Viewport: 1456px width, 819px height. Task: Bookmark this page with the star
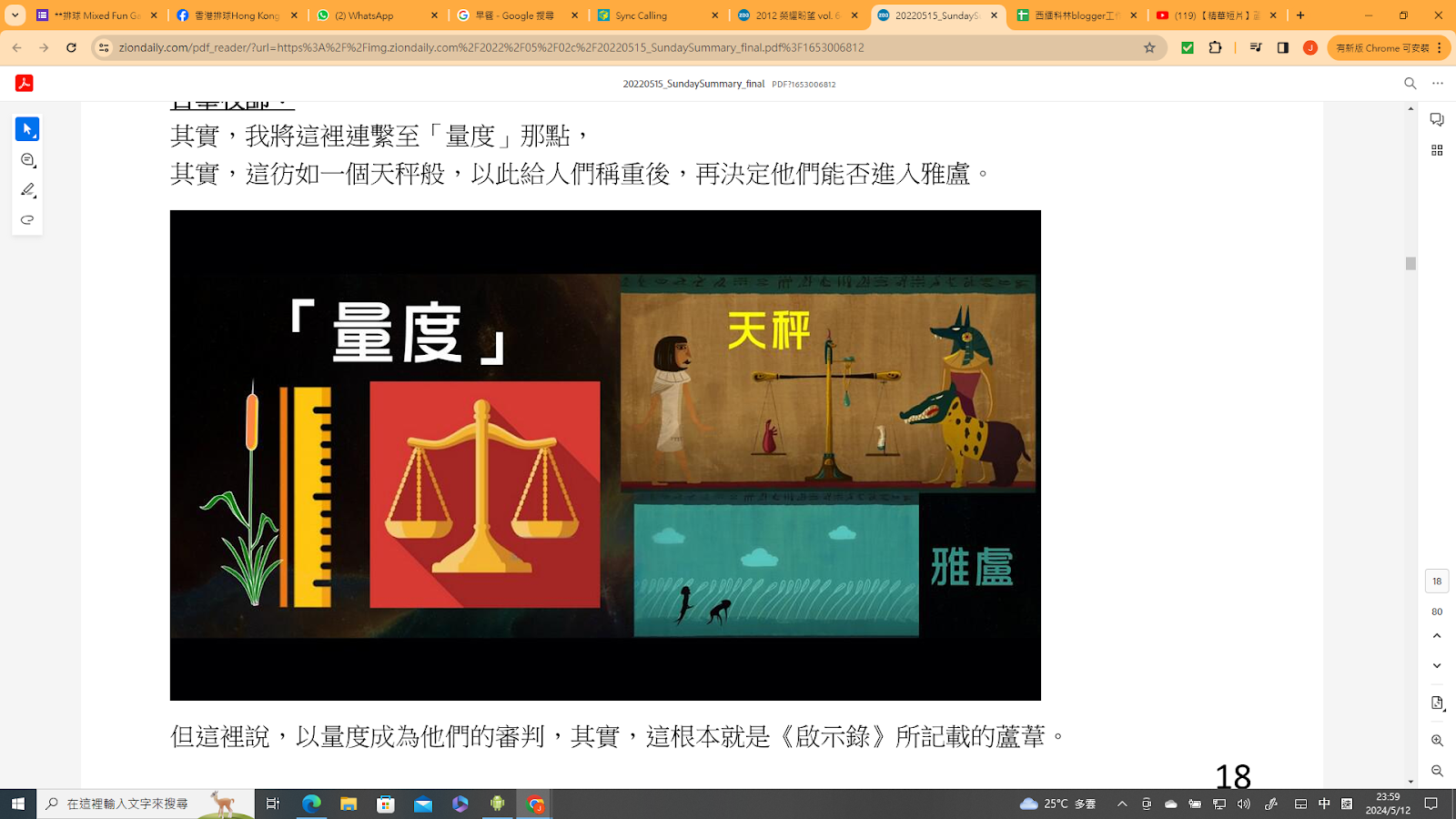[1149, 47]
